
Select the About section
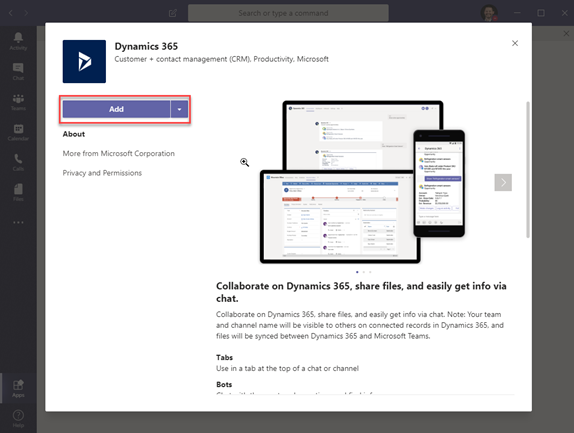click(74, 134)
